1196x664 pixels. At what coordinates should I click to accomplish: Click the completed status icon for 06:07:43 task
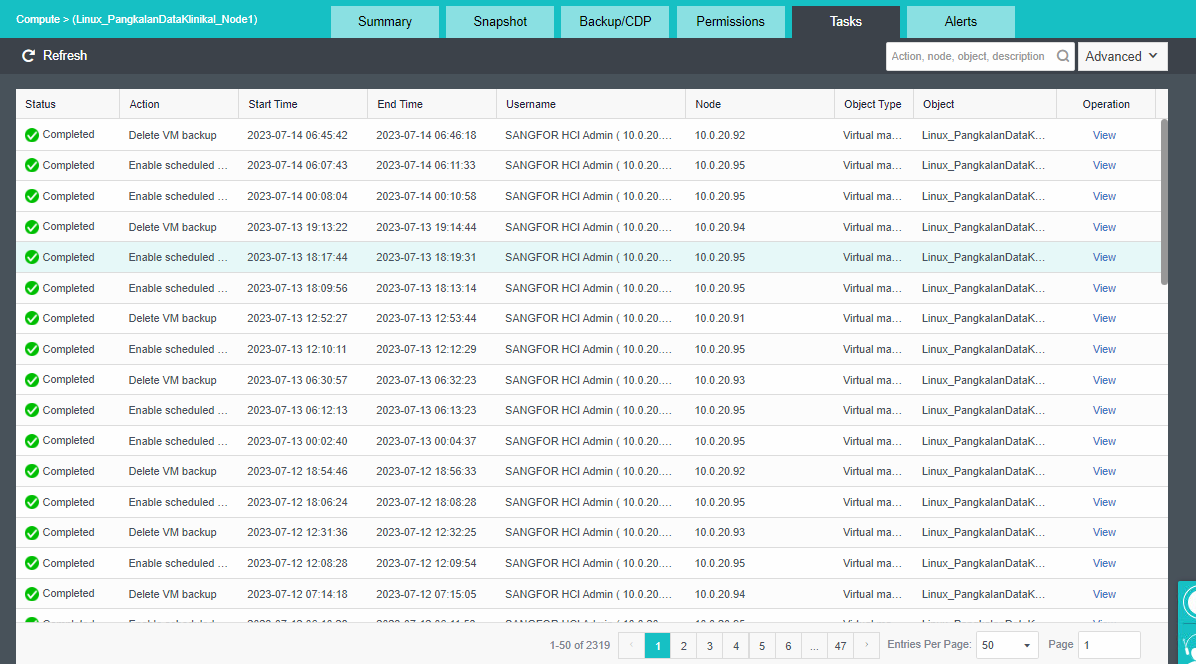pyautogui.click(x=32, y=166)
